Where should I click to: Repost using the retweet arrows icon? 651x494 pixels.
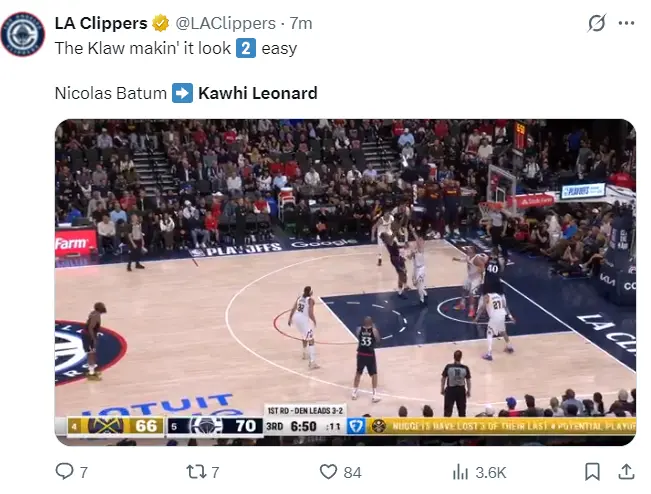point(195,472)
